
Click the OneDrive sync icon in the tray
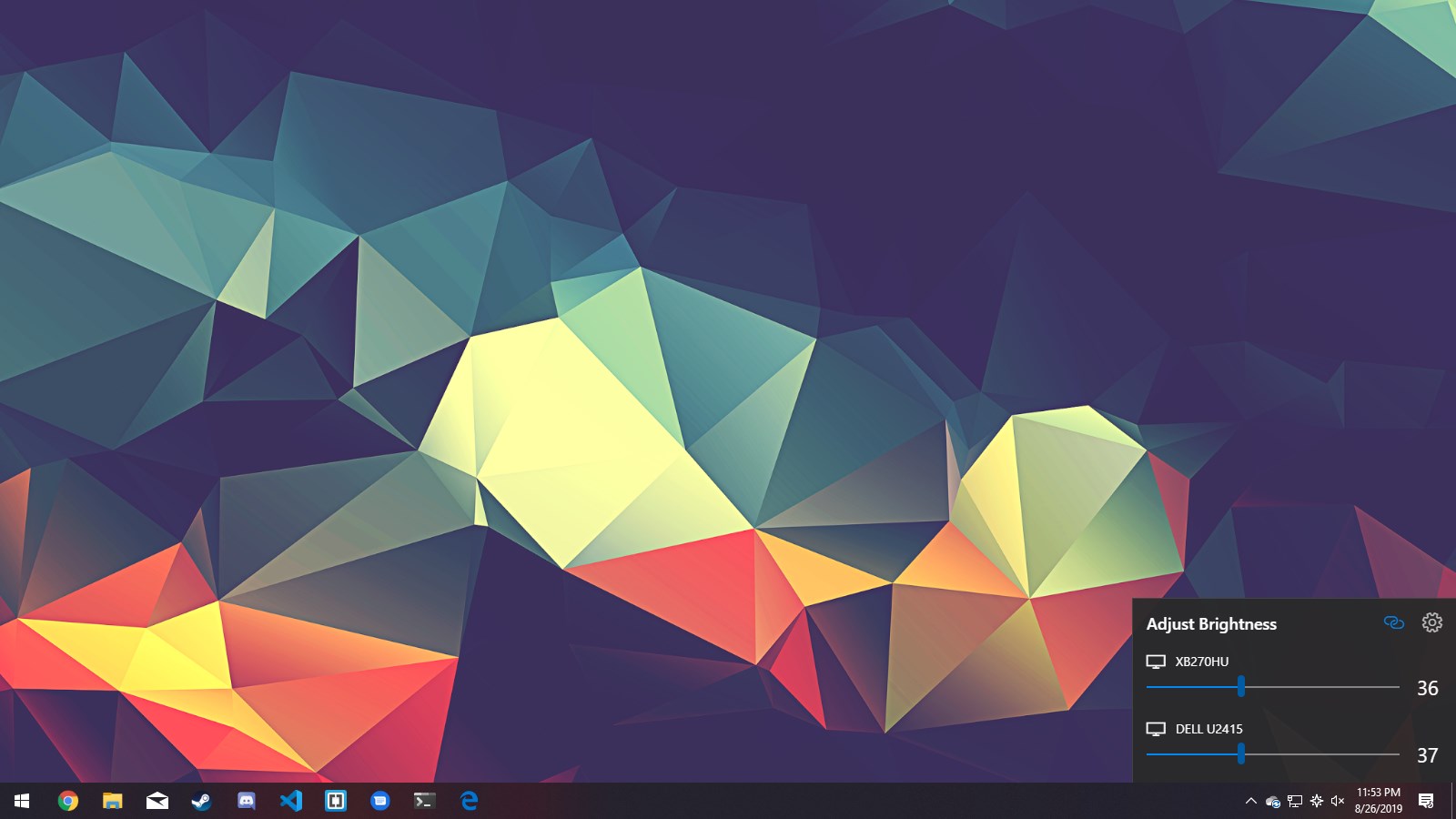pyautogui.click(x=1272, y=802)
